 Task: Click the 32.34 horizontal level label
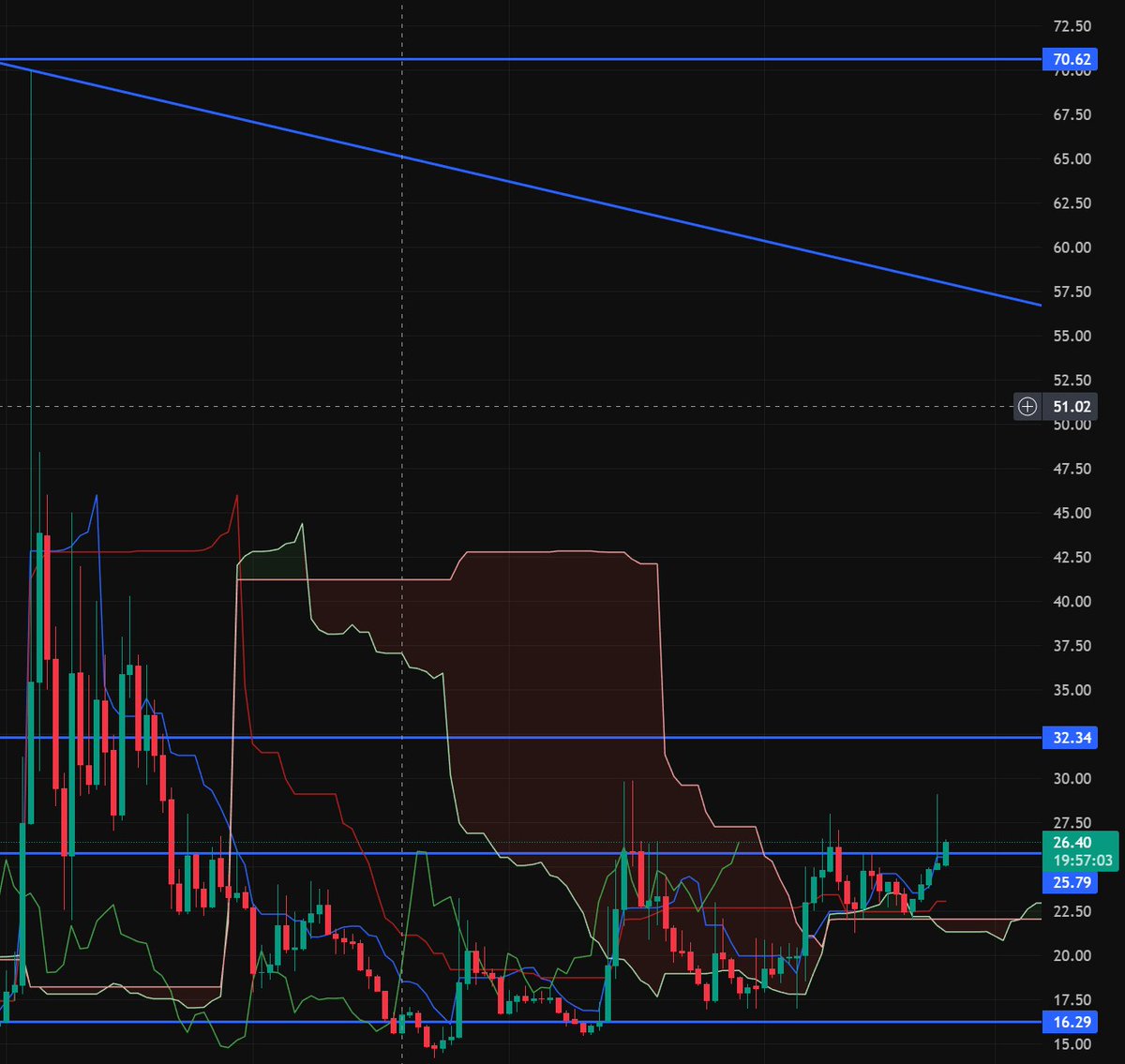coord(1071,738)
